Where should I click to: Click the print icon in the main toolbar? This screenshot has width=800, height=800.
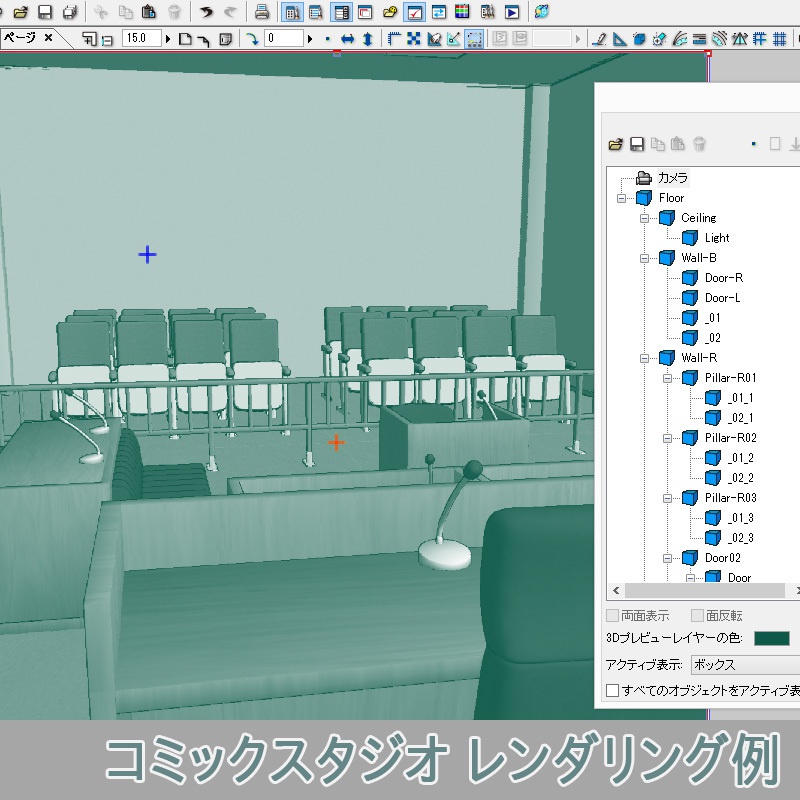pos(260,13)
